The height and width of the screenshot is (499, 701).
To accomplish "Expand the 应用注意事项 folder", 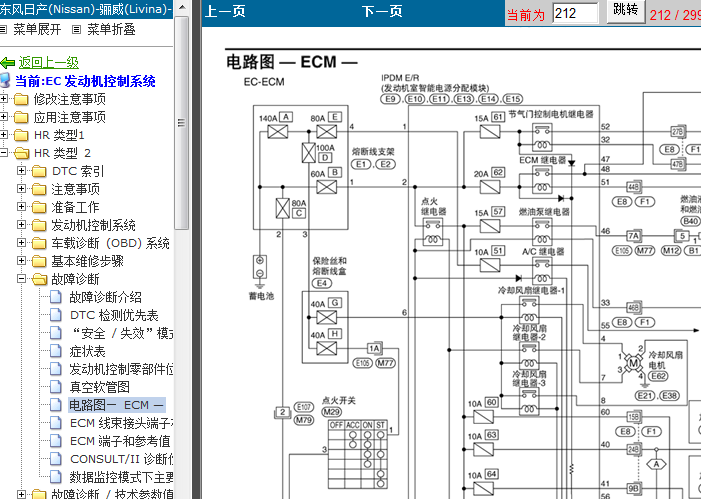I will [4, 117].
